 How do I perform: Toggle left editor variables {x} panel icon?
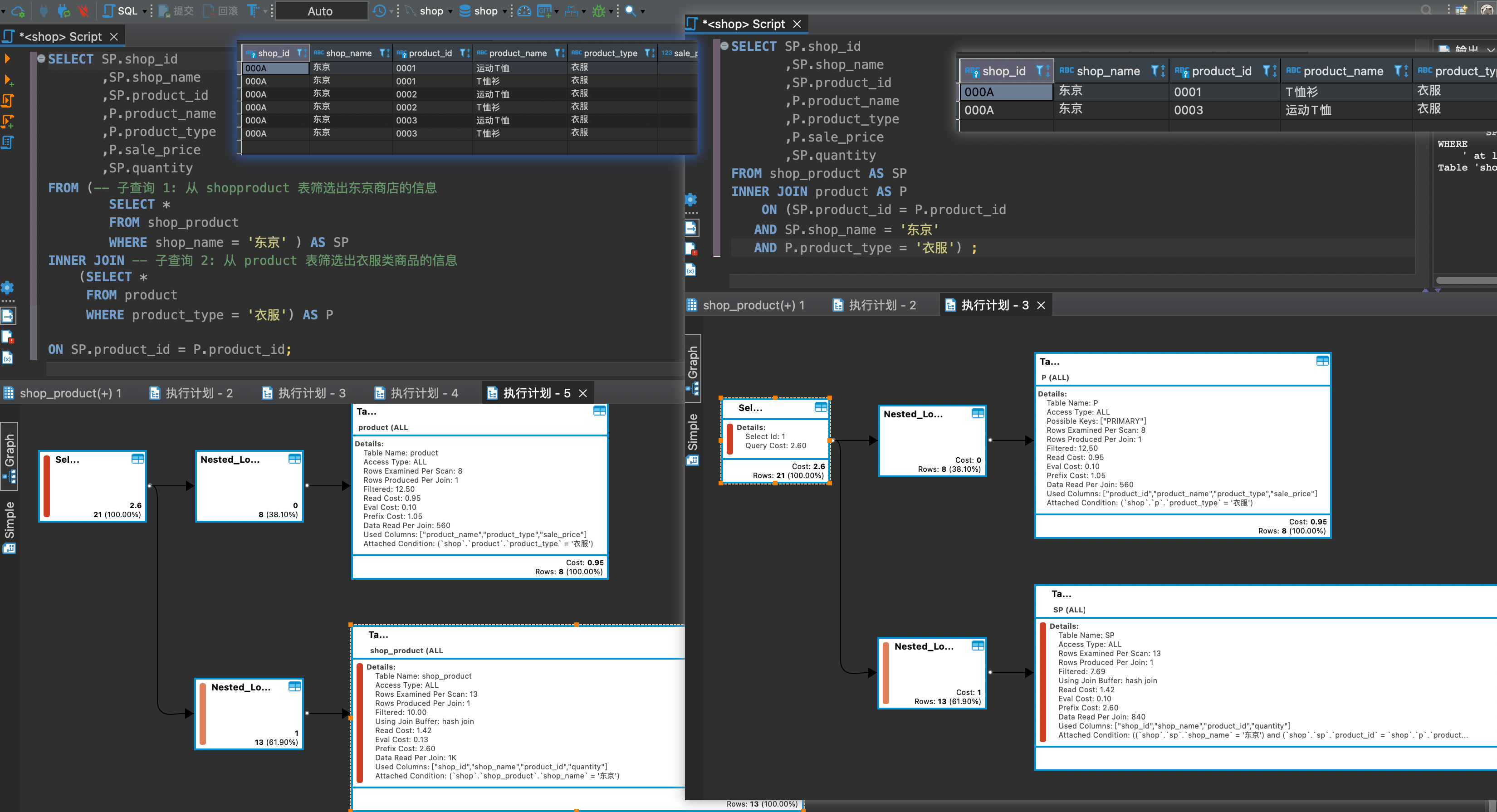tap(8, 357)
